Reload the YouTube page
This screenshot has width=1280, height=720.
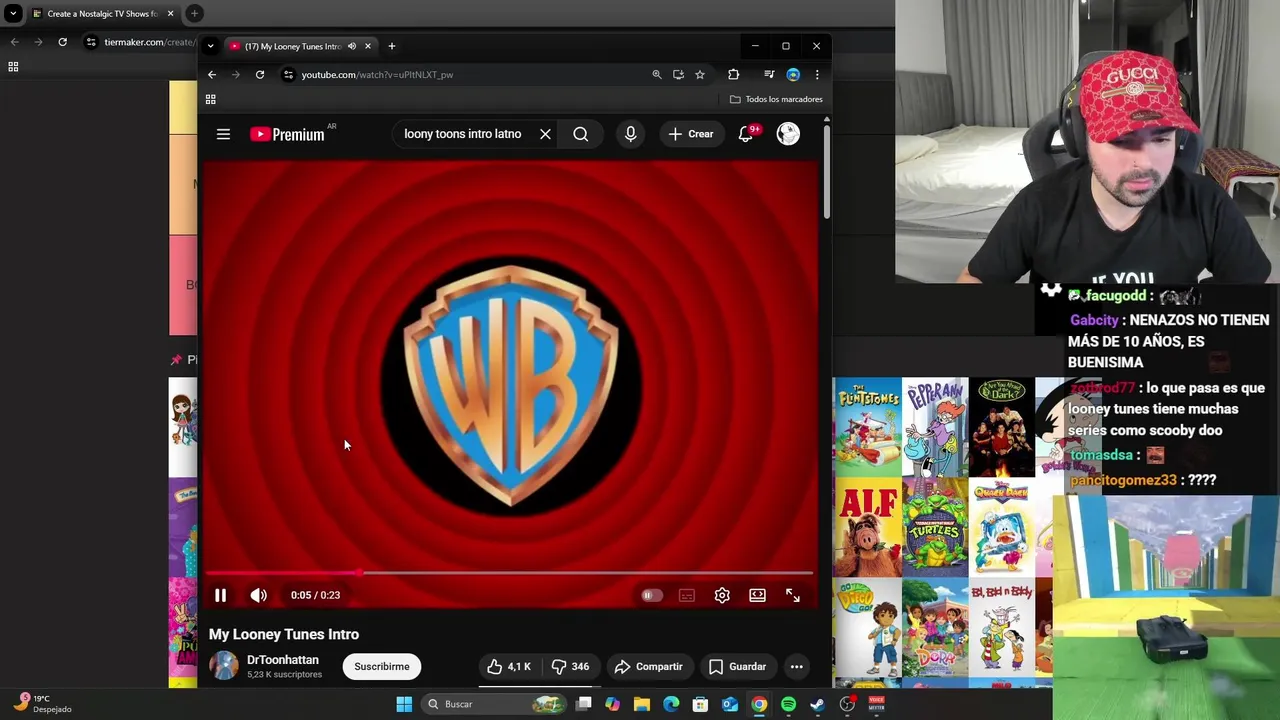(x=260, y=74)
